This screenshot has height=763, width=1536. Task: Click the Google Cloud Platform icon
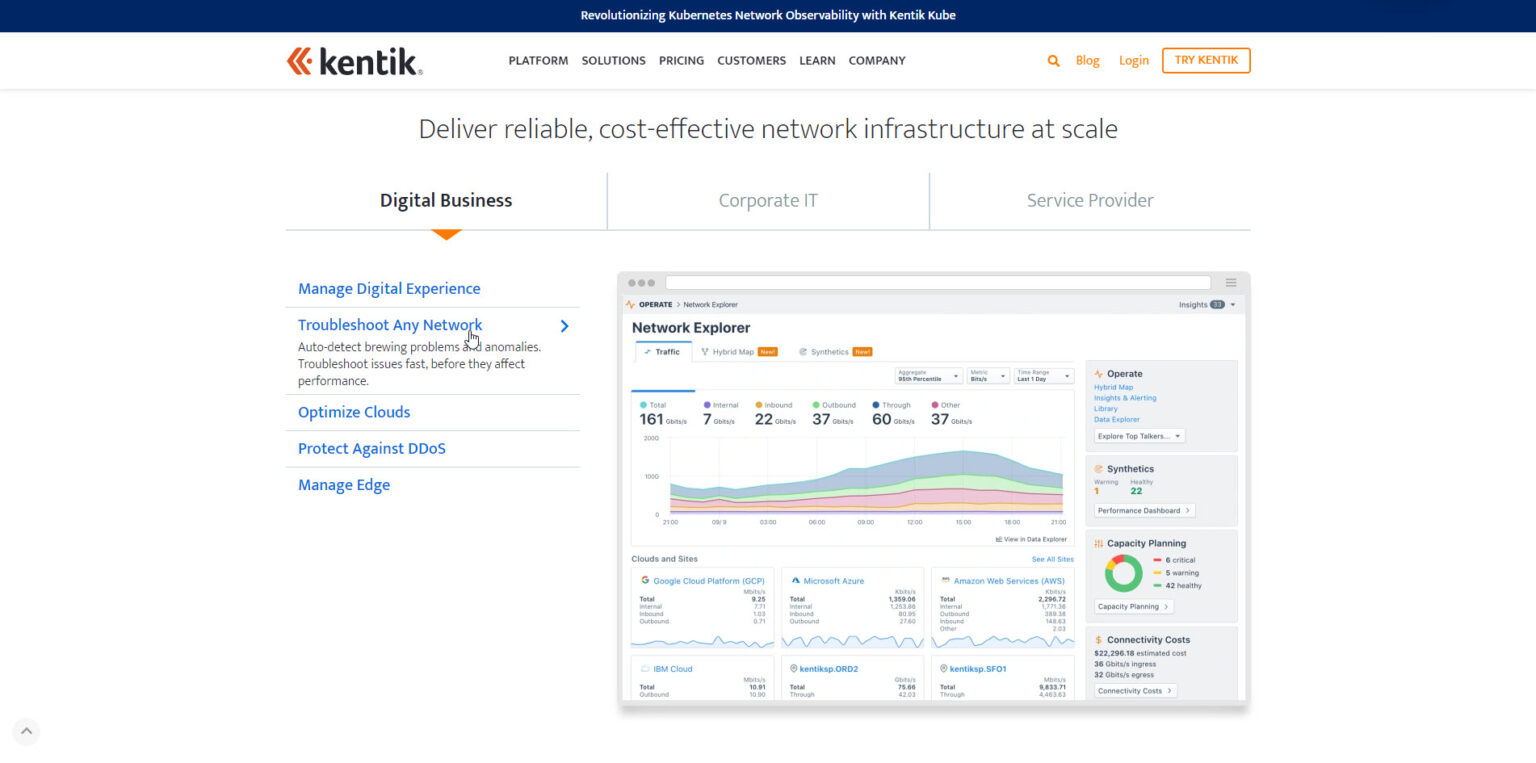coord(645,580)
